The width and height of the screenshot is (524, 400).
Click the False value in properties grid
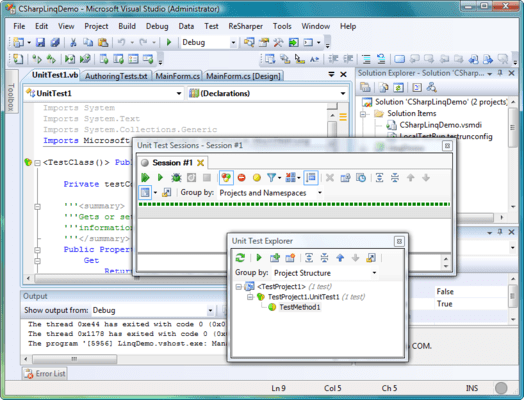pos(445,292)
